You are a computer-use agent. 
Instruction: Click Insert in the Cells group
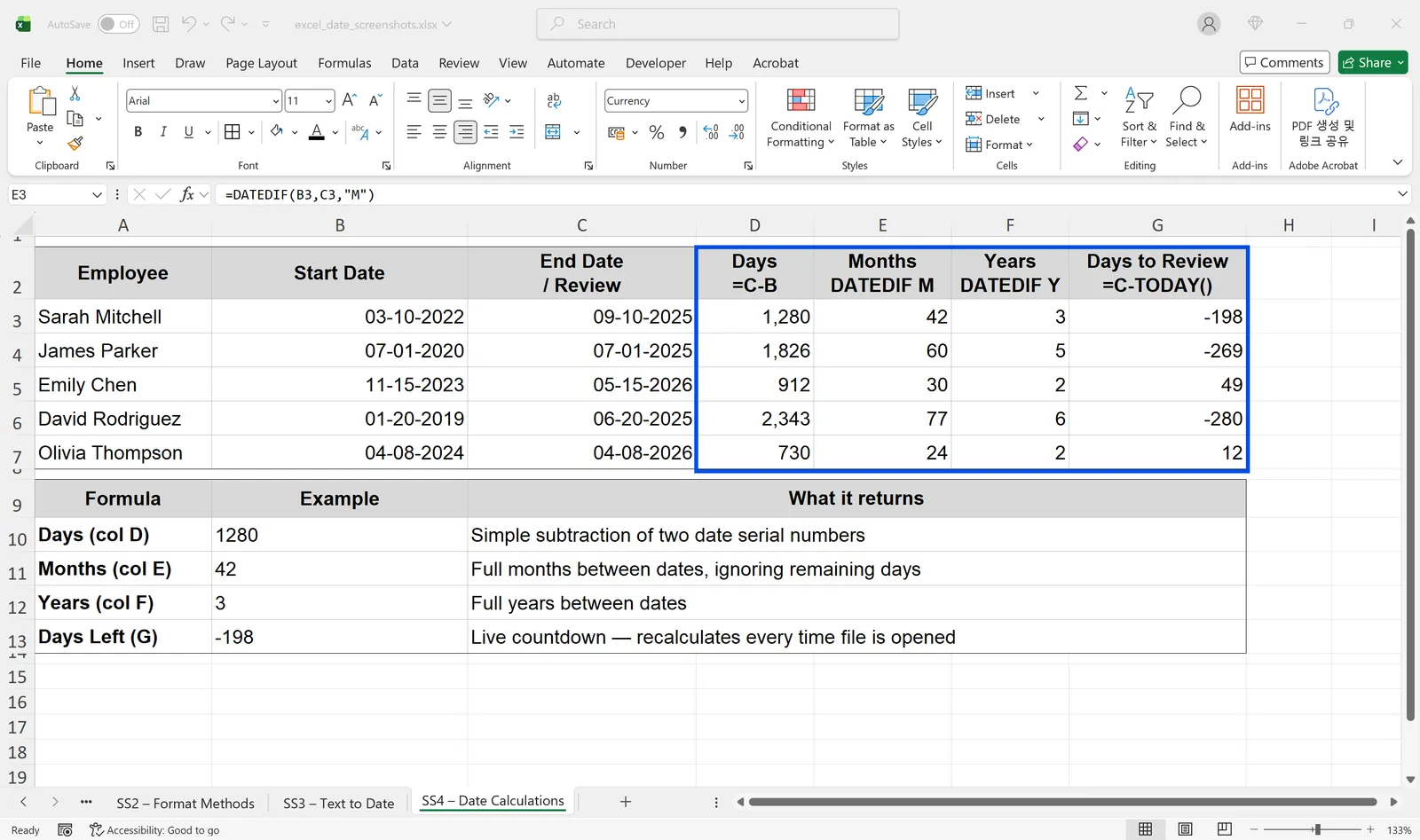coord(990,93)
